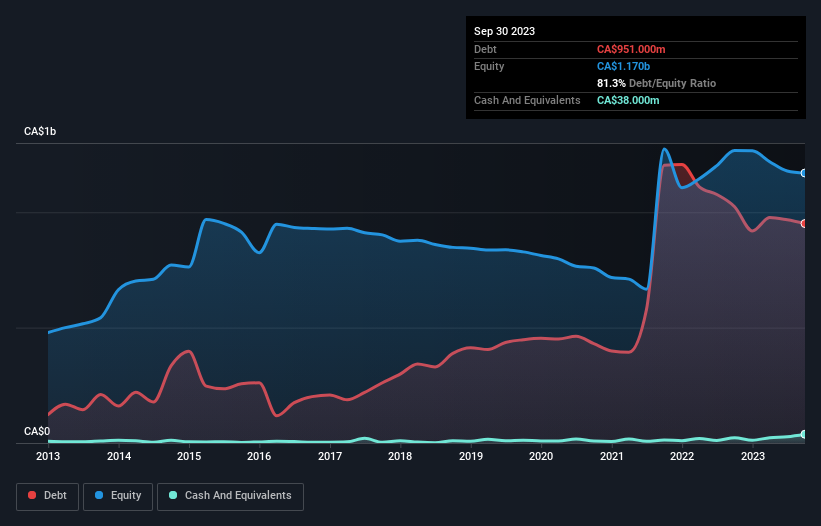Click the CA$0 y-axis label
821x526 pixels.
(x=37, y=431)
